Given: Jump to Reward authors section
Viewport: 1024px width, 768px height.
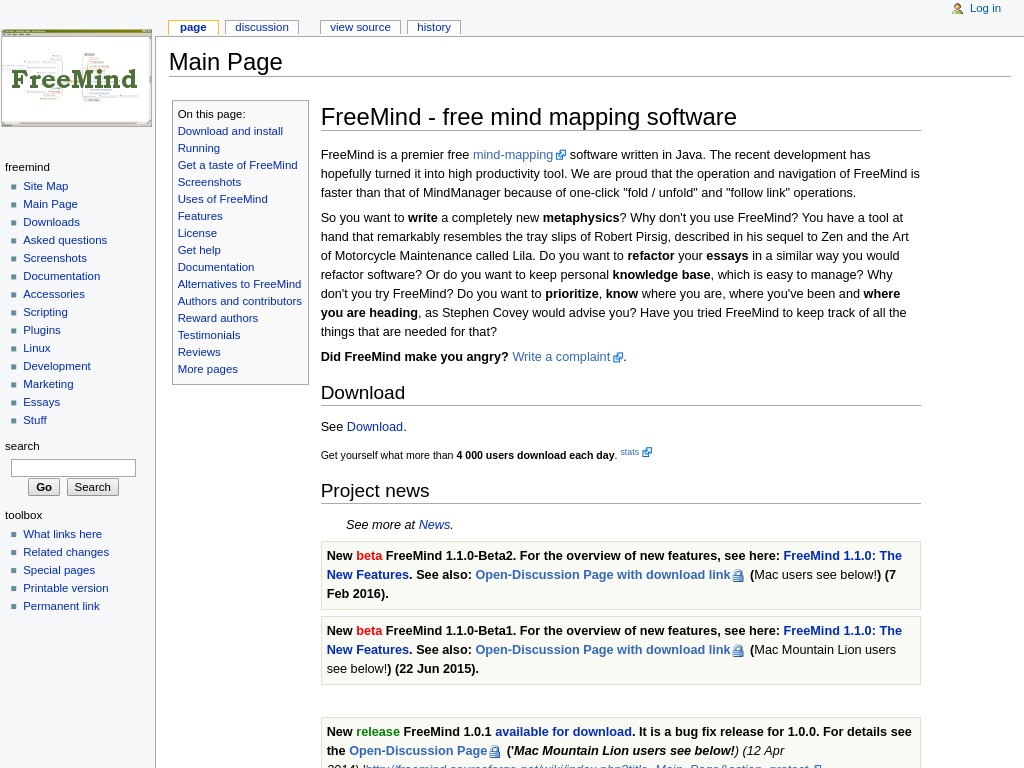Looking at the screenshot, I should tap(218, 318).
